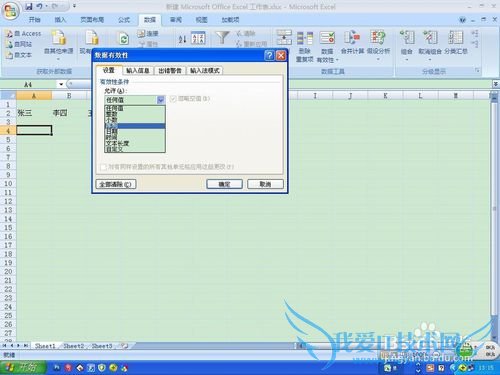Choose 任何值 from the allow list
Screen dimensions: 500x375
pos(135,108)
